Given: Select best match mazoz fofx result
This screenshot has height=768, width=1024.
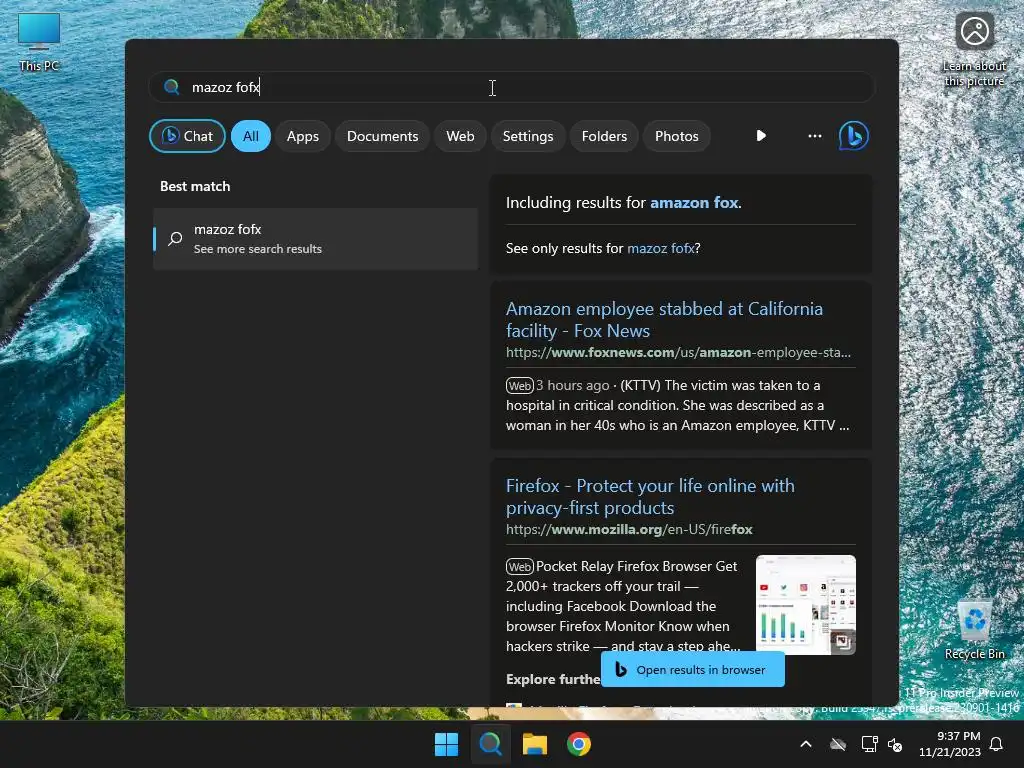Looking at the screenshot, I should [315, 238].
